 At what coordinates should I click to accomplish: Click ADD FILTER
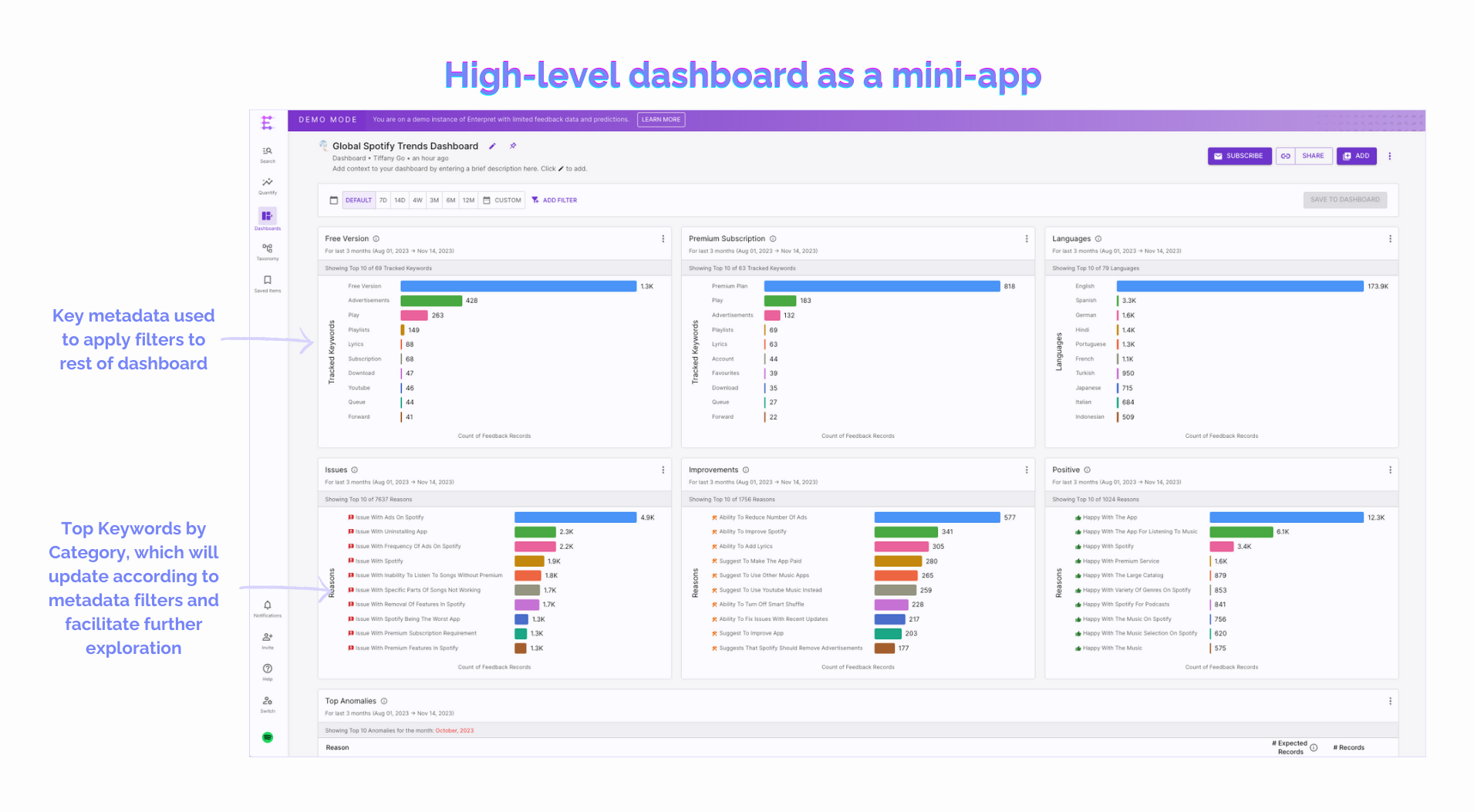[x=555, y=200]
